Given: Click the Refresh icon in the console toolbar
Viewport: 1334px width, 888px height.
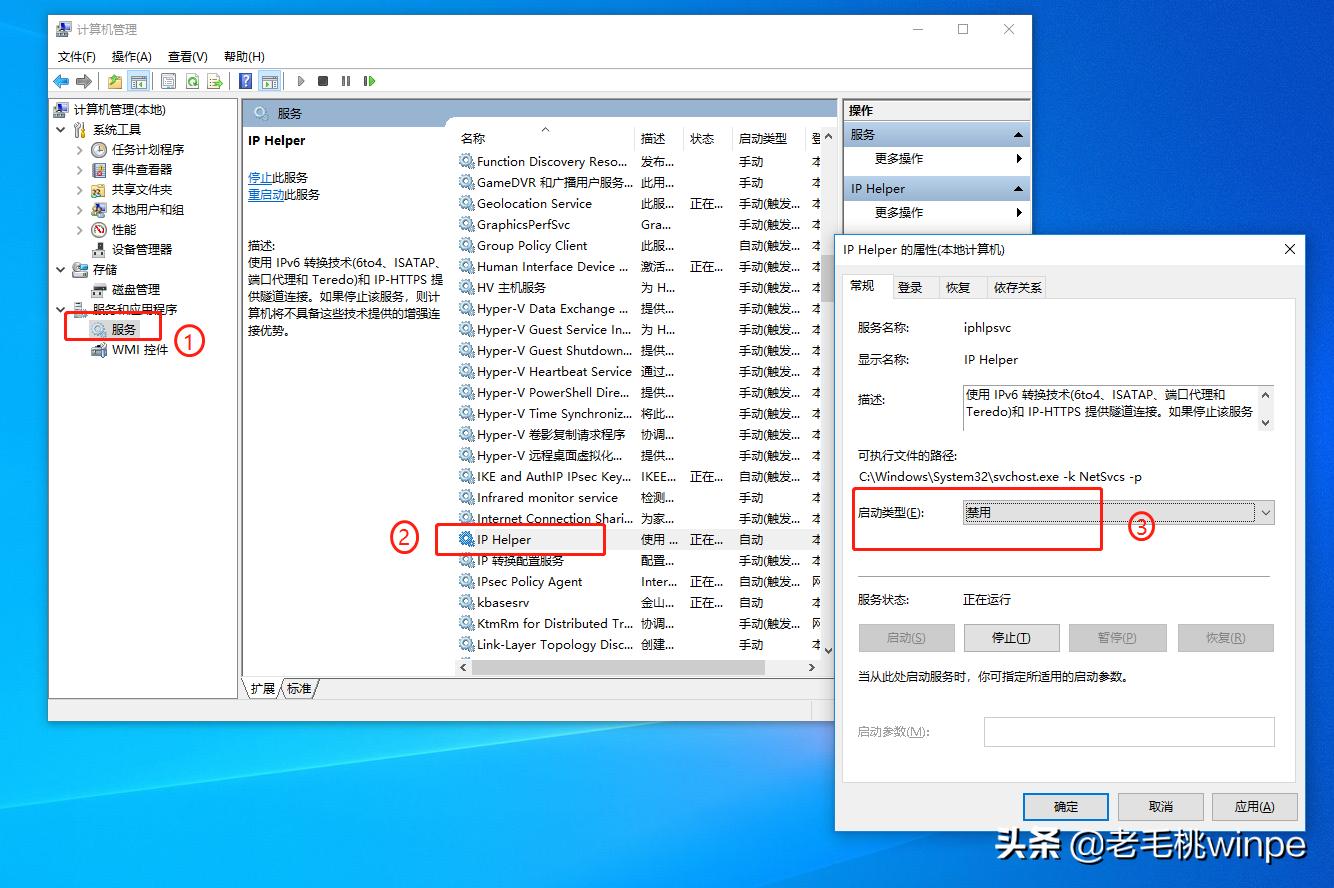Looking at the screenshot, I should click(192, 81).
